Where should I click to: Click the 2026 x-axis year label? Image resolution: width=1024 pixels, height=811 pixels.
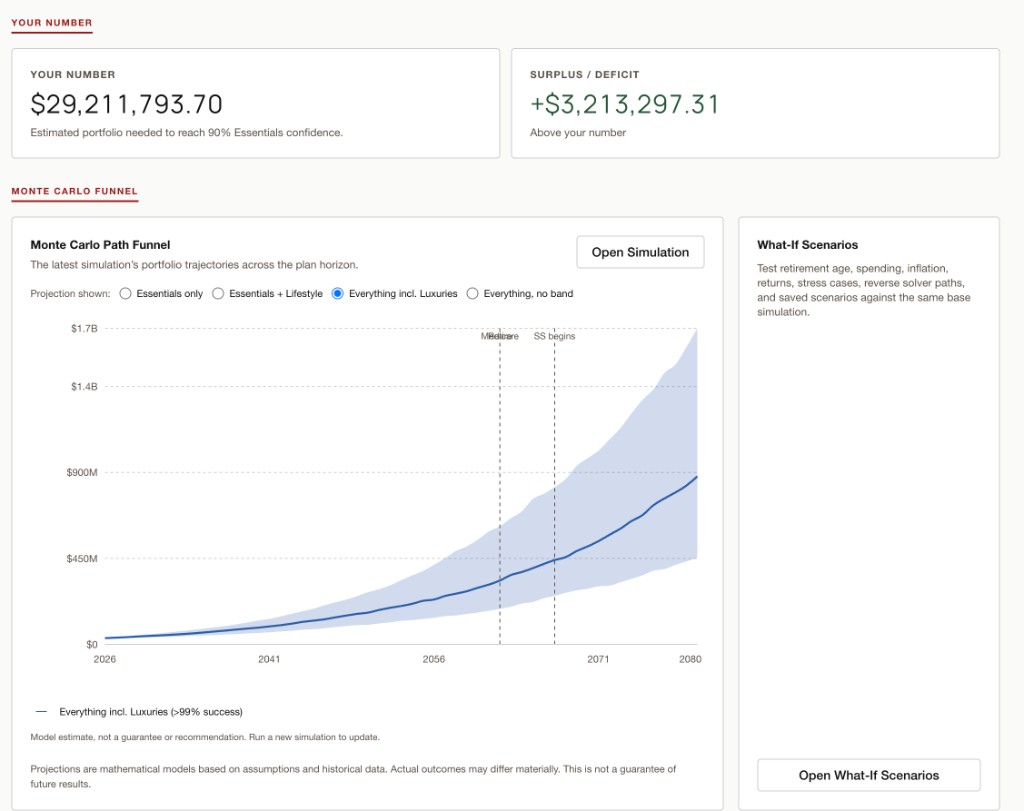[x=104, y=659]
